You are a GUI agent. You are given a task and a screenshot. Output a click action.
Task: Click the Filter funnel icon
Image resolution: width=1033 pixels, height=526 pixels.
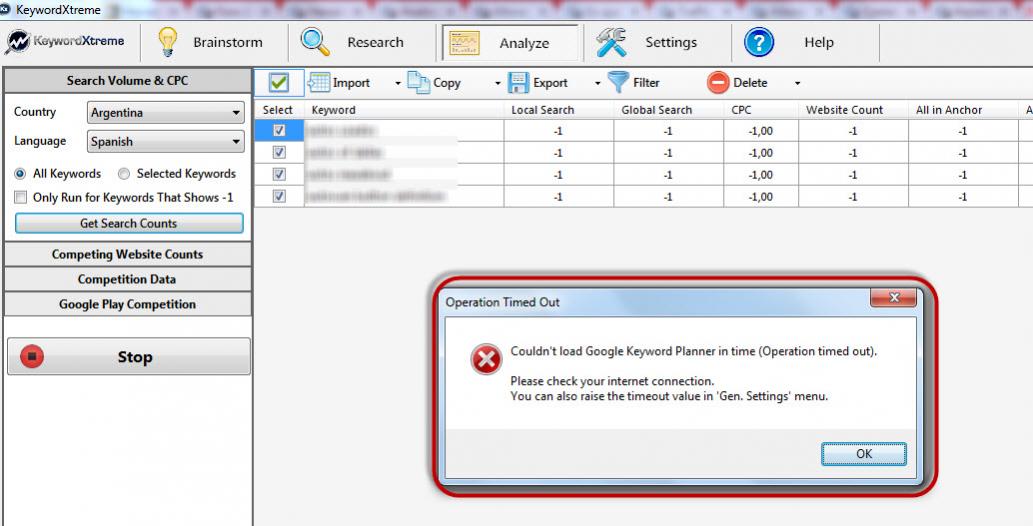618,83
